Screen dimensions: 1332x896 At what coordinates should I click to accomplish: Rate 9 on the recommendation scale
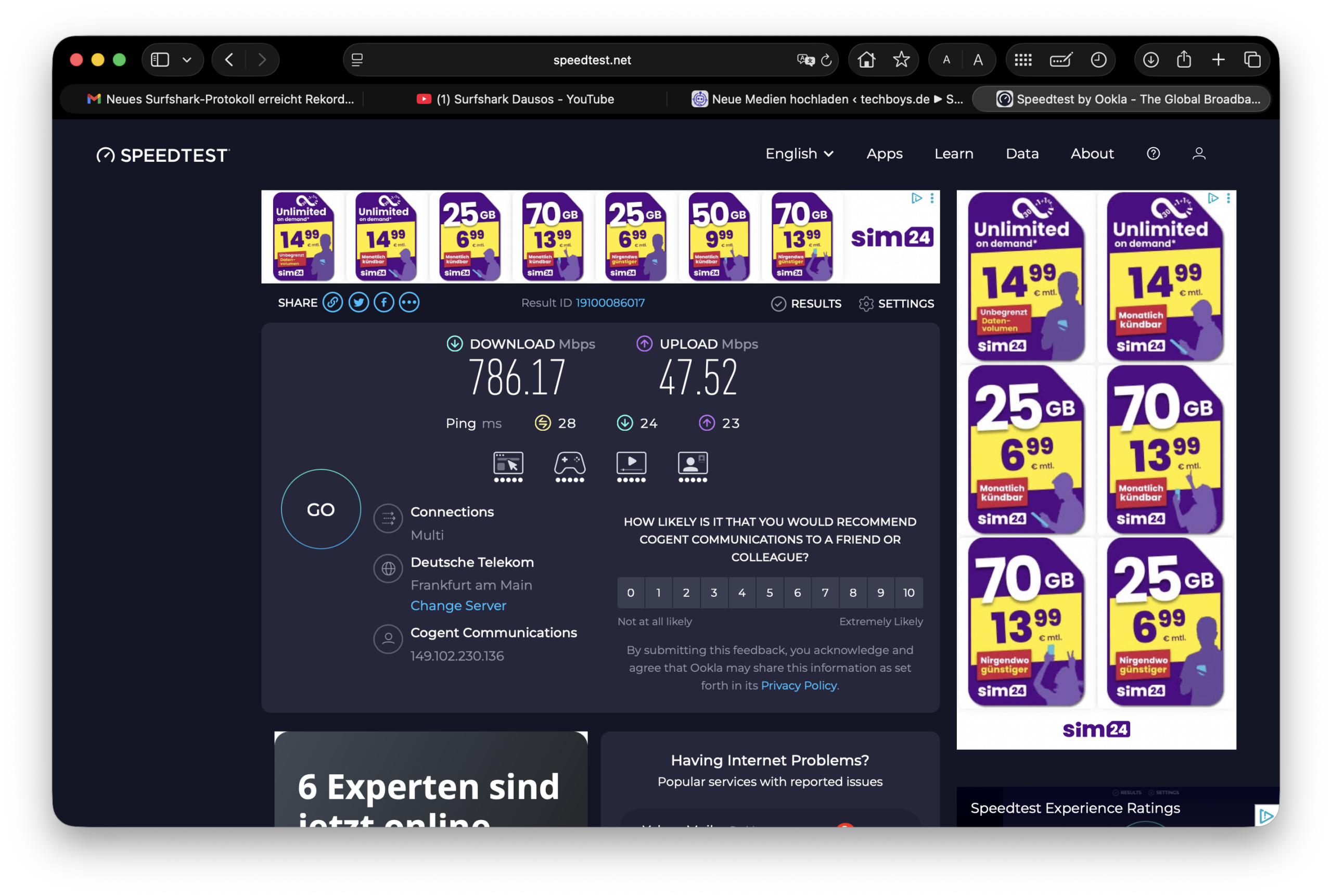(x=880, y=593)
